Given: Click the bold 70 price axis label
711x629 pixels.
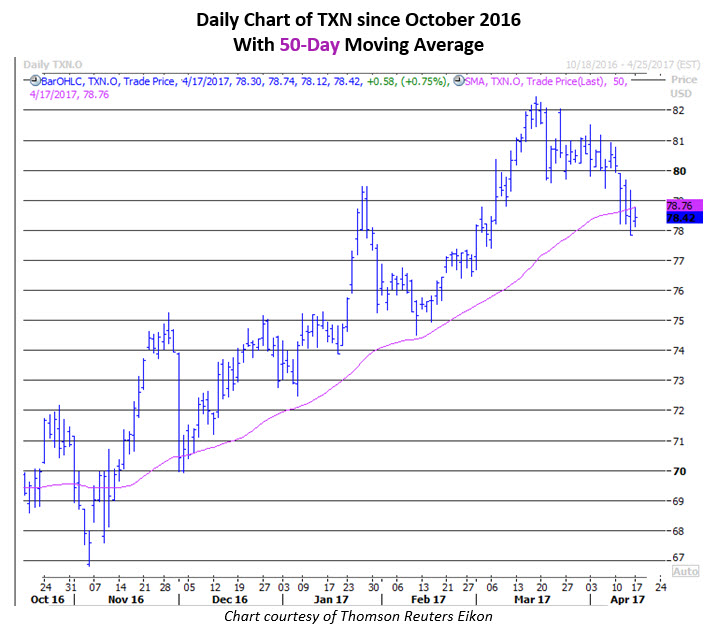Looking at the screenshot, I should click(x=679, y=471).
